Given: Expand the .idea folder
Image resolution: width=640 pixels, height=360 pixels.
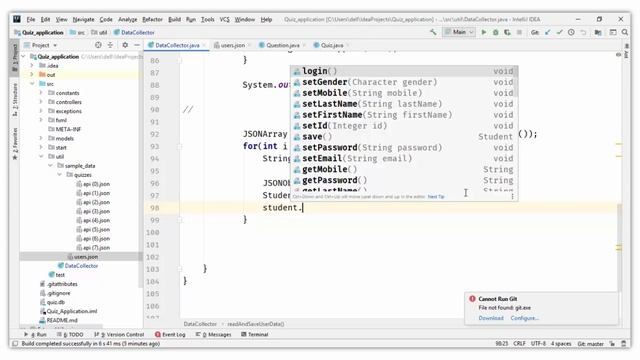Looking at the screenshot, I should click(x=32, y=66).
